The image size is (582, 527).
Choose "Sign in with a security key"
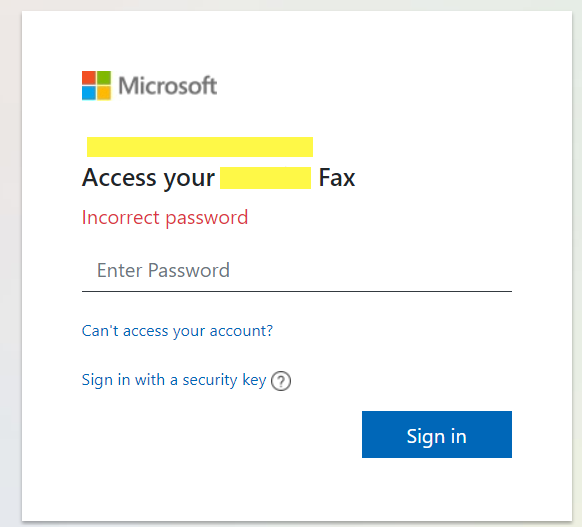(174, 380)
